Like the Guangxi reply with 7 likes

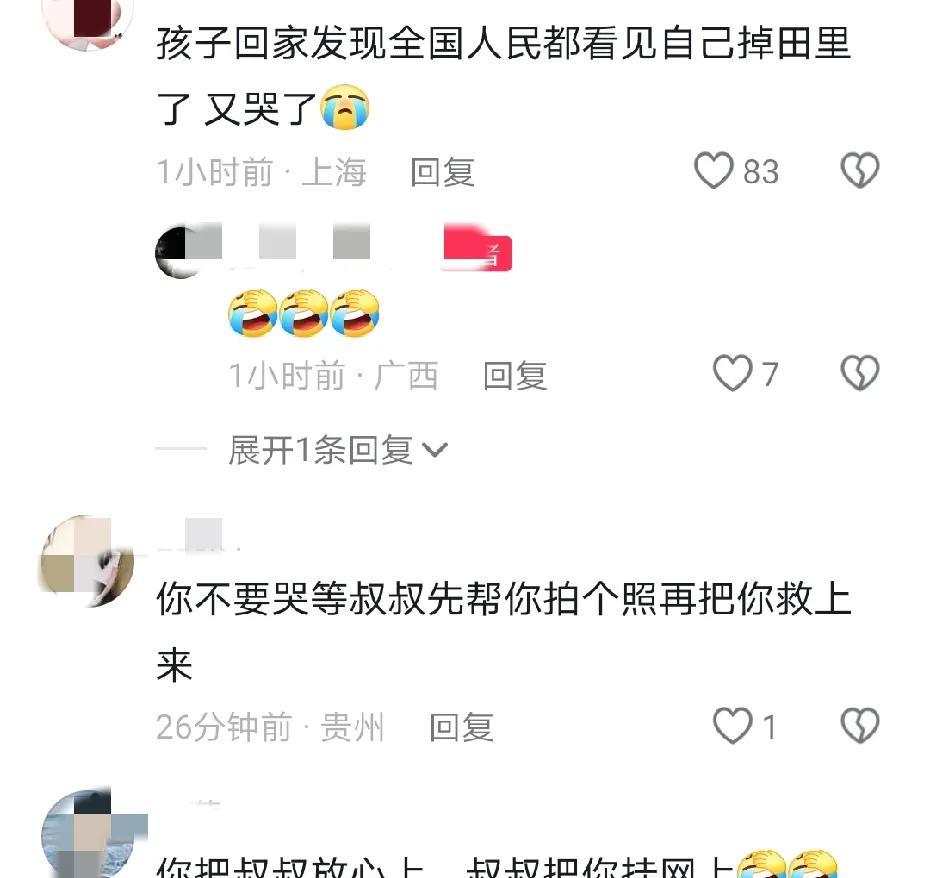click(732, 373)
